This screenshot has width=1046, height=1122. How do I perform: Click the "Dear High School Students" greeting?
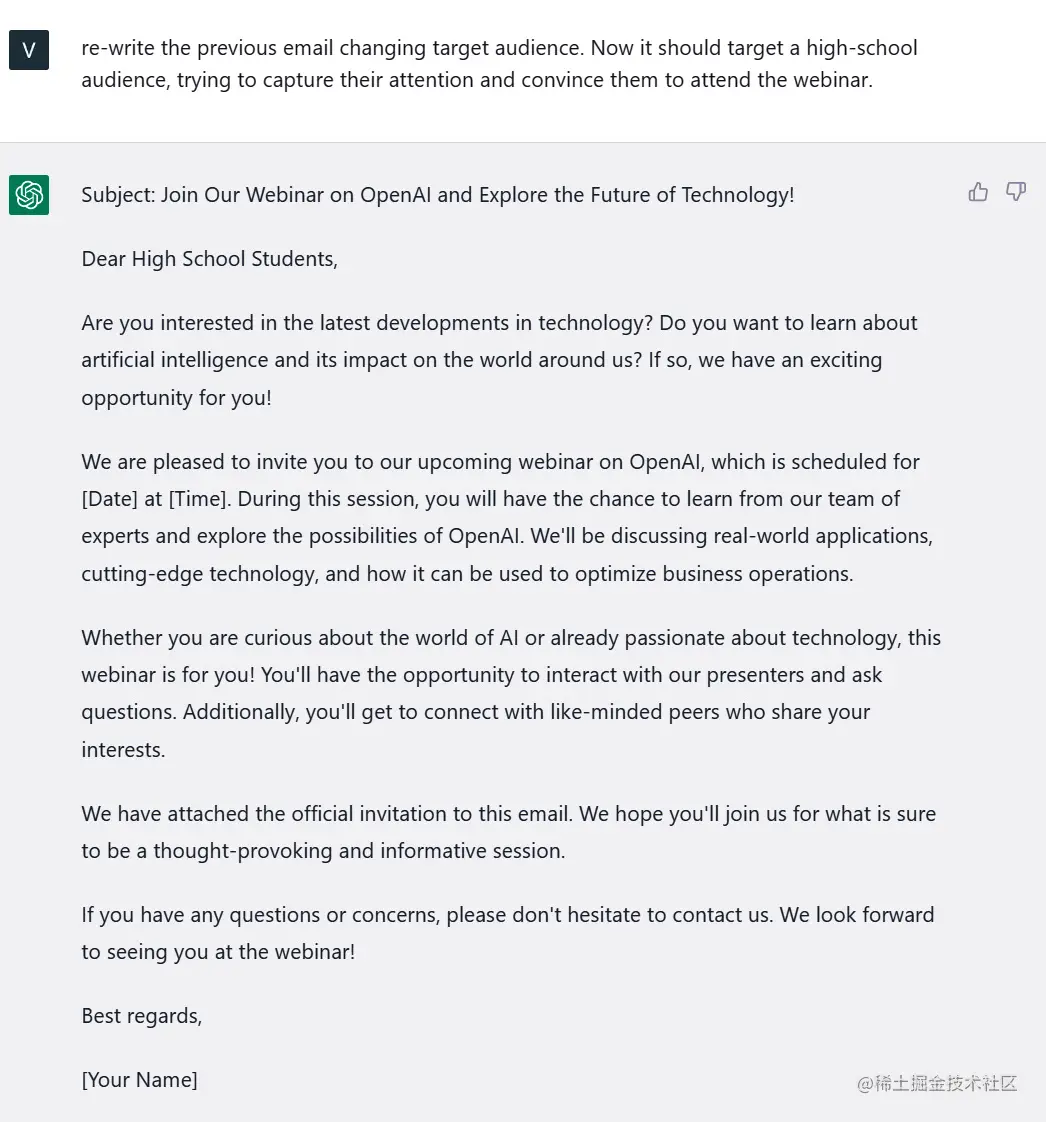(x=210, y=259)
